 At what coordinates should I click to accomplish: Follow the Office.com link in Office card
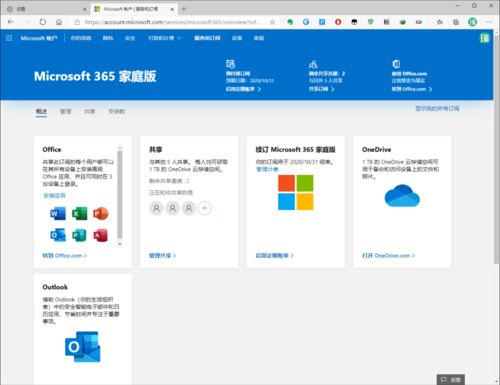tap(64, 256)
